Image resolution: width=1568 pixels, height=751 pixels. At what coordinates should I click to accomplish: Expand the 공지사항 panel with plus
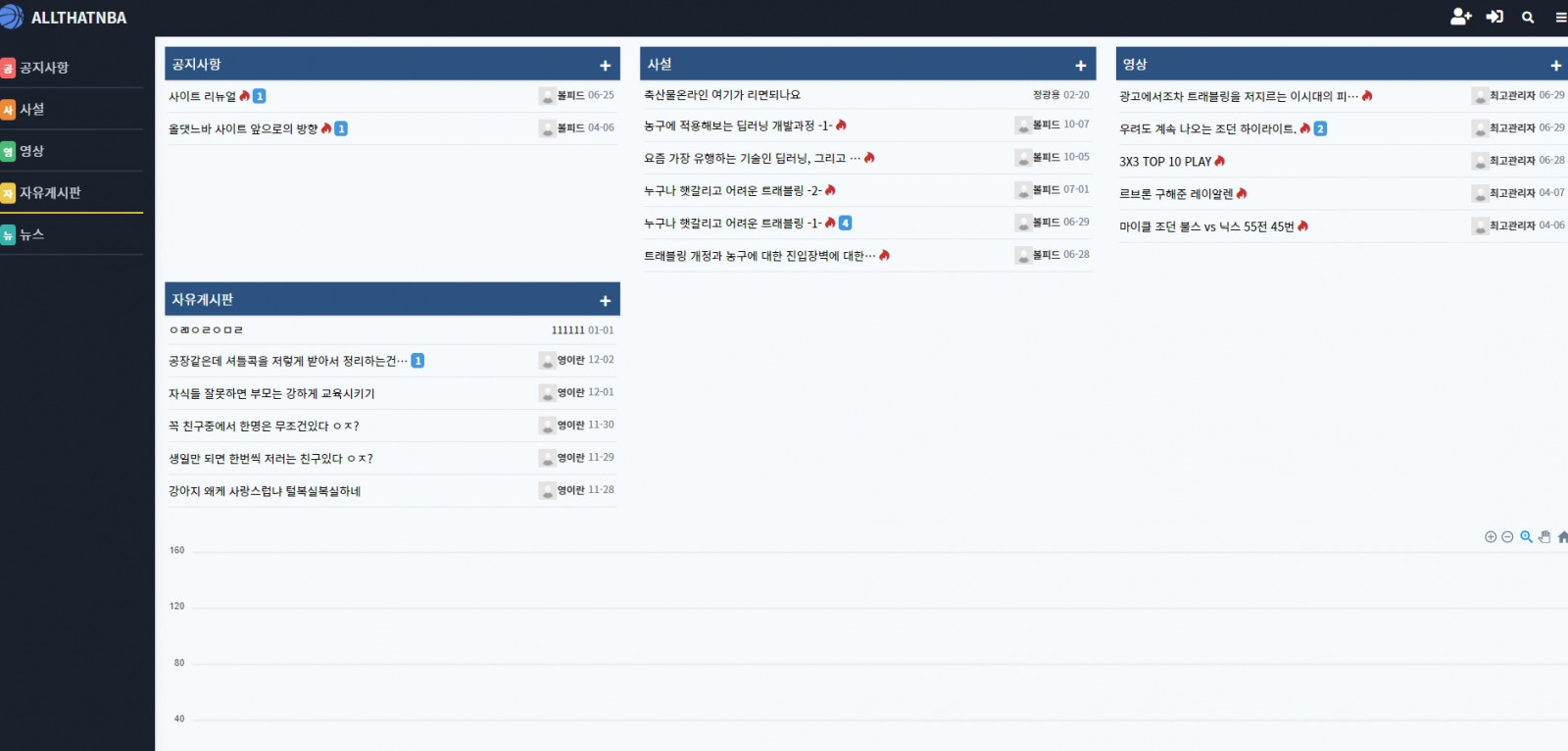(605, 66)
